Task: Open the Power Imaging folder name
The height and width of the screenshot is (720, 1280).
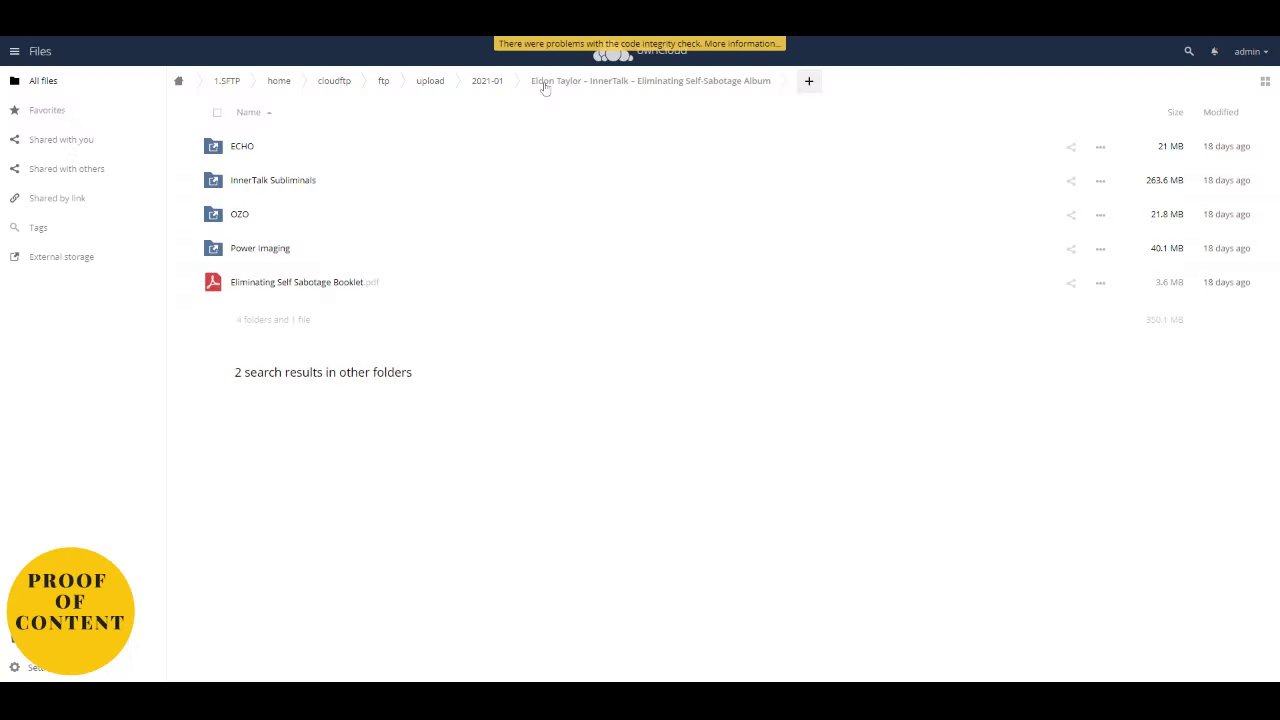Action: [x=260, y=248]
